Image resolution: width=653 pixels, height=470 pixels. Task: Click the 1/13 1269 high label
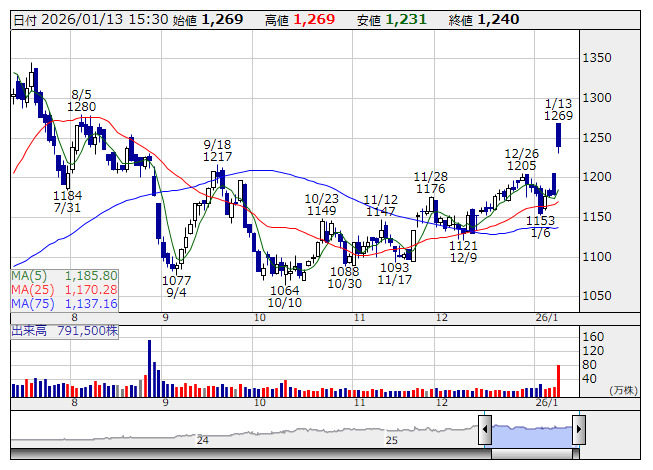558,109
